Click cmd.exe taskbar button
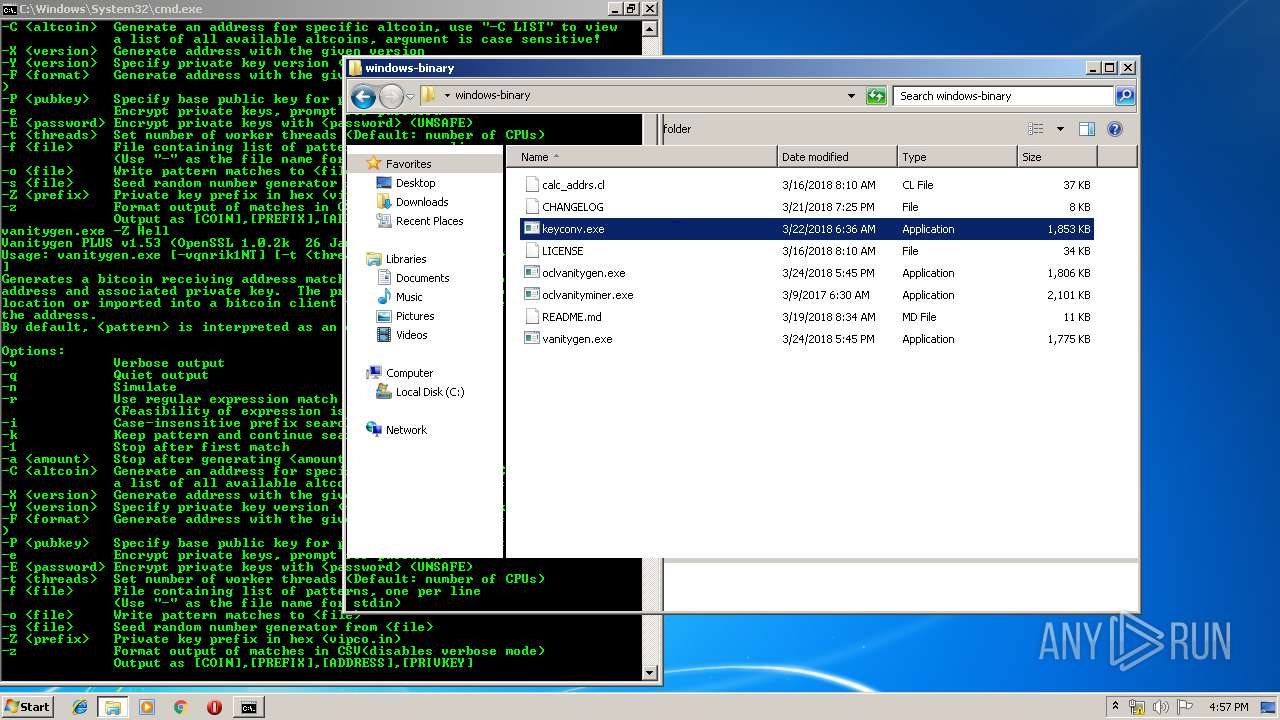 (248, 707)
